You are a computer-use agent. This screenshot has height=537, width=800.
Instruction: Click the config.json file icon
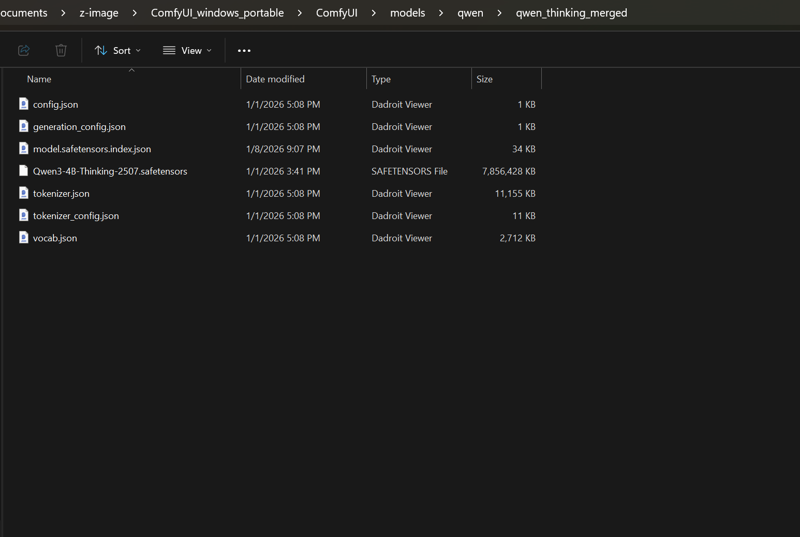[x=24, y=104]
